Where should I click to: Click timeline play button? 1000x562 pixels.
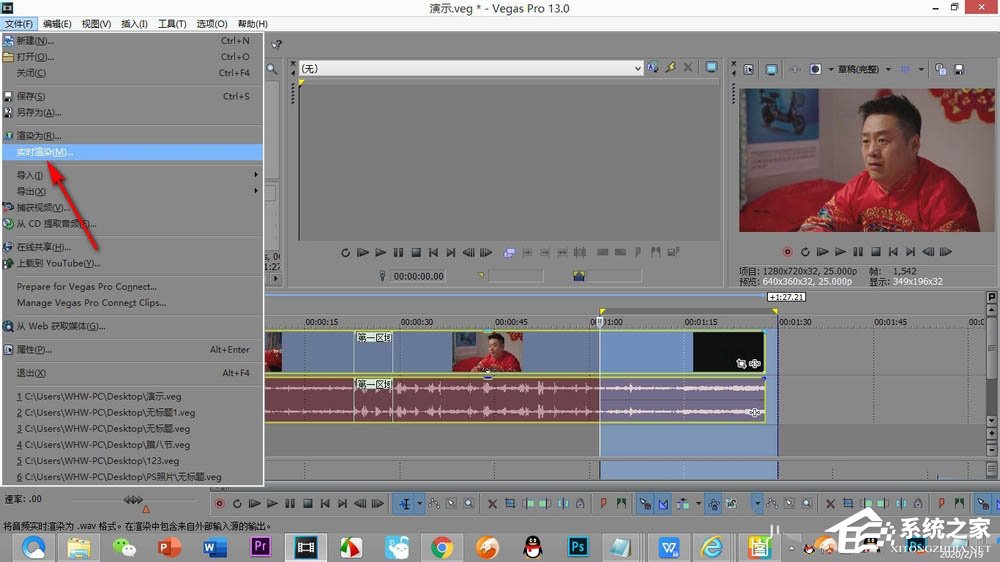click(x=272, y=504)
